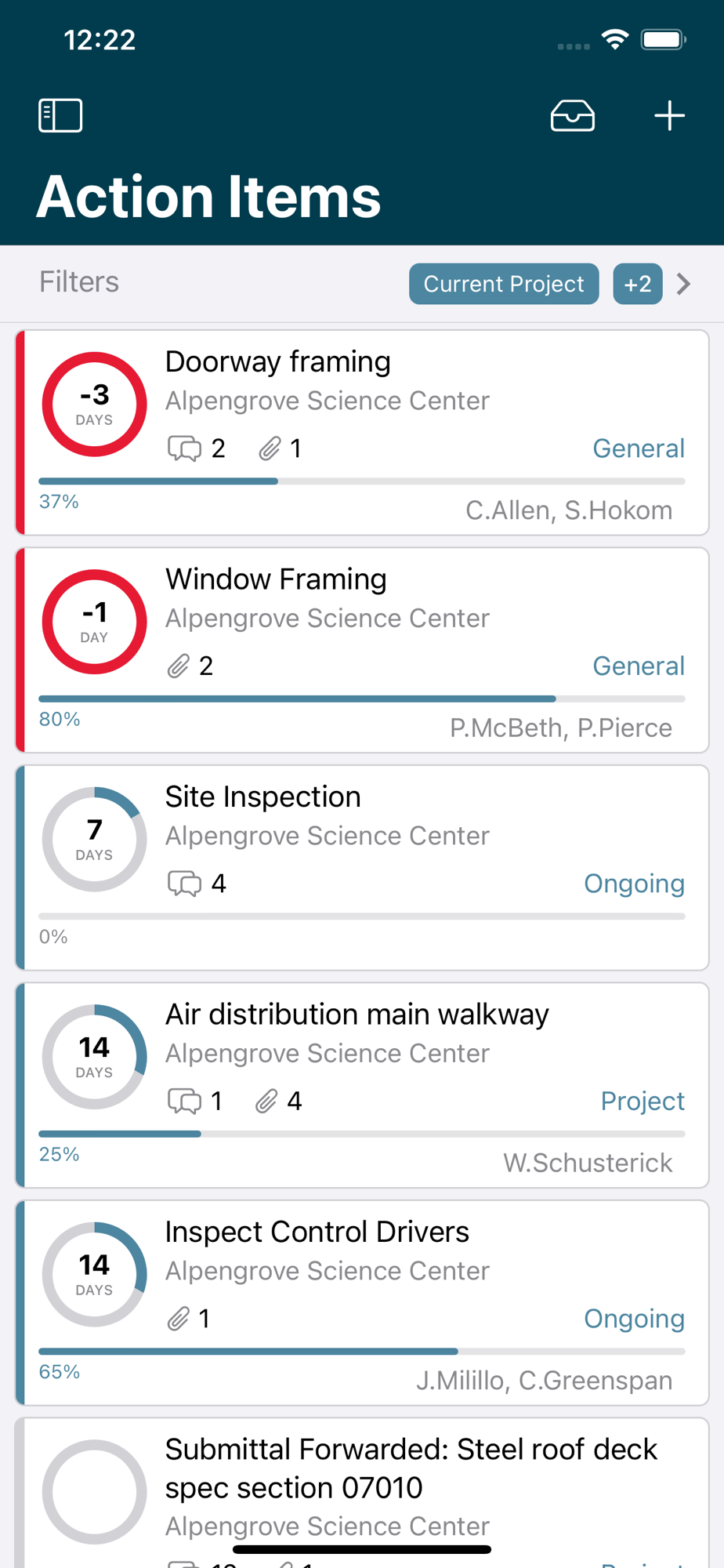
Task: Tap the General tag on Doorway framing
Action: pyautogui.click(x=639, y=448)
